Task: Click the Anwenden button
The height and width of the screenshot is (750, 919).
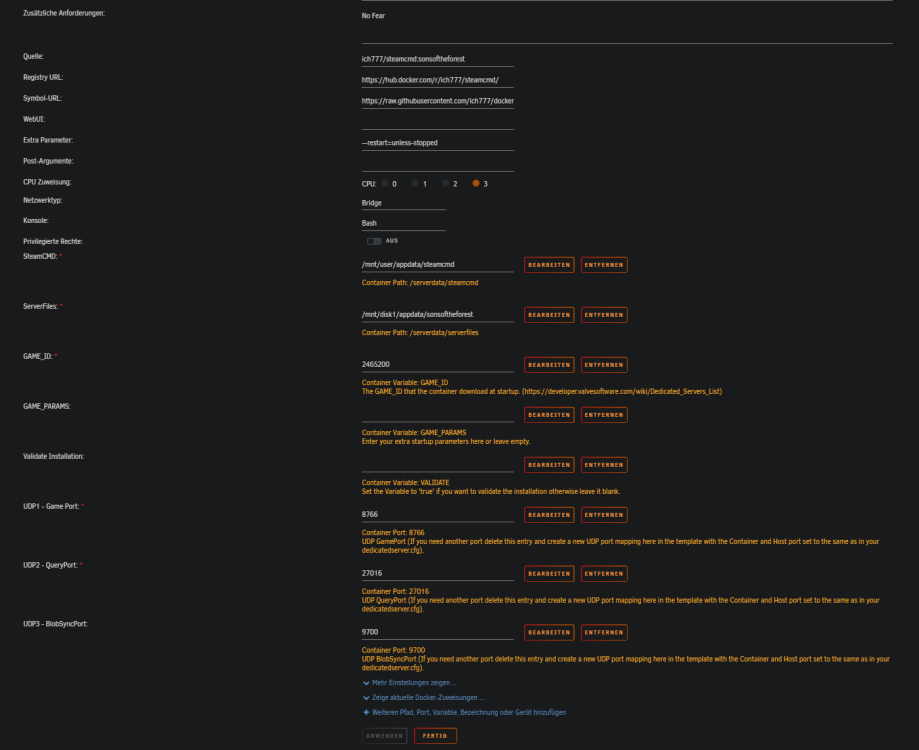Action: (x=384, y=735)
